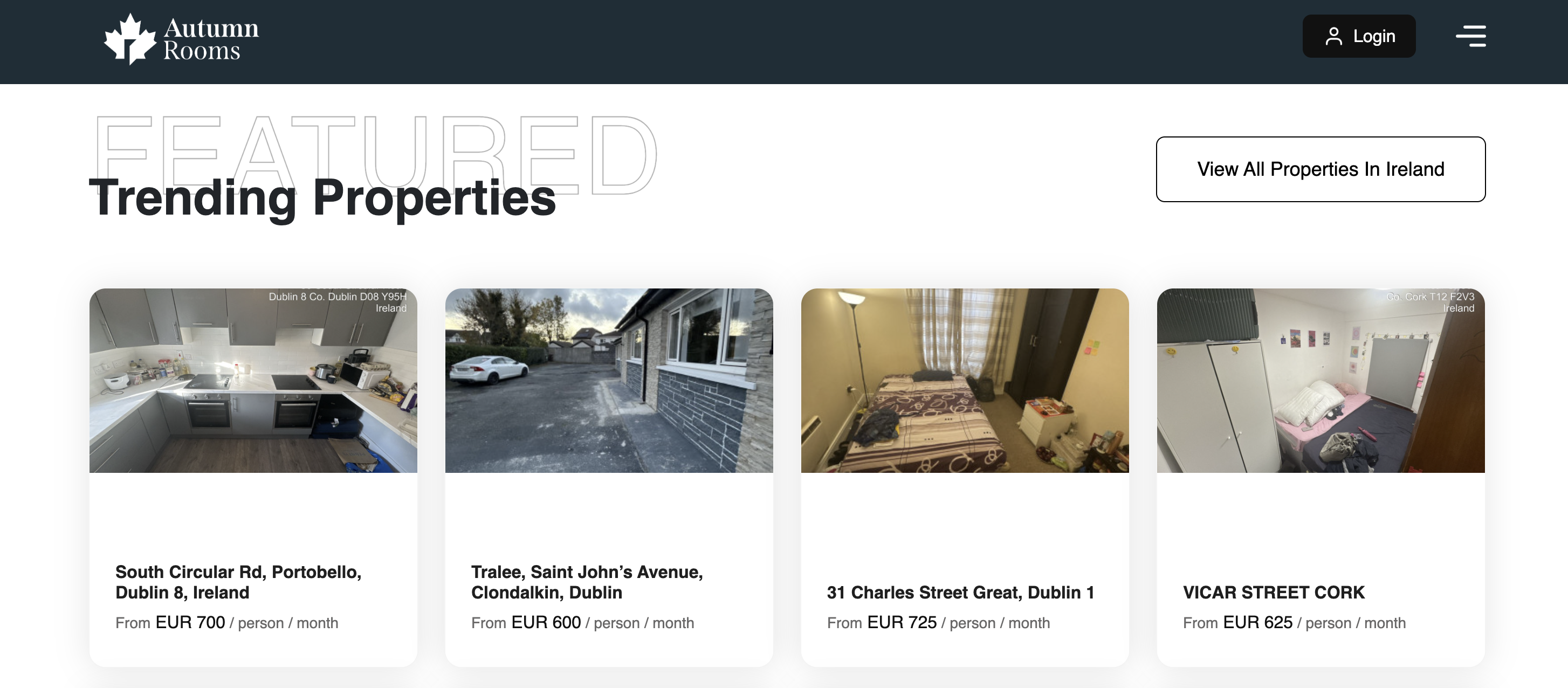Click the Autumn Rooms maple leaf logo
Screen dimensions: 1568x688
(x=130, y=39)
